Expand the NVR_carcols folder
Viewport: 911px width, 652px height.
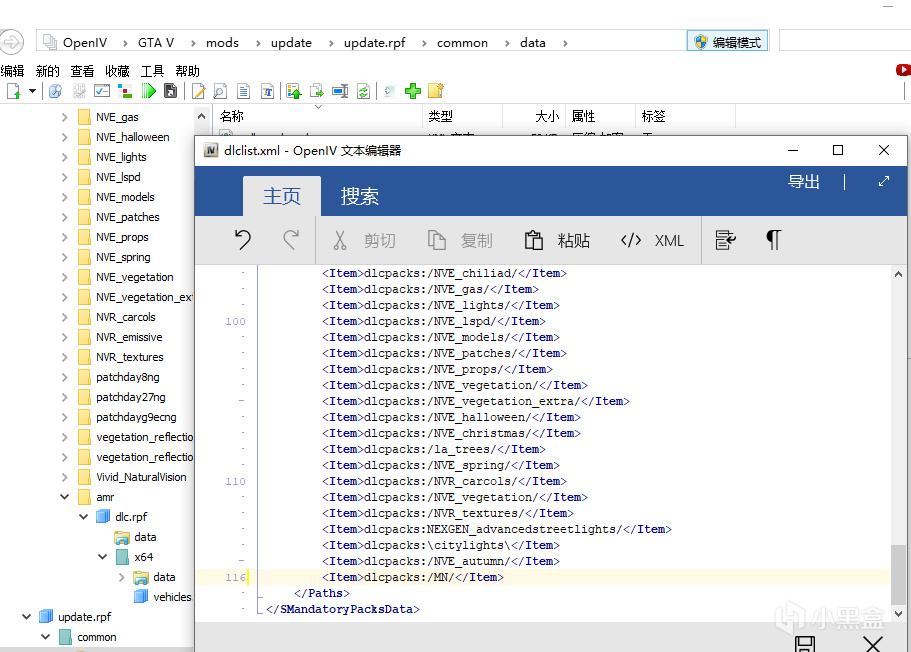(64, 317)
